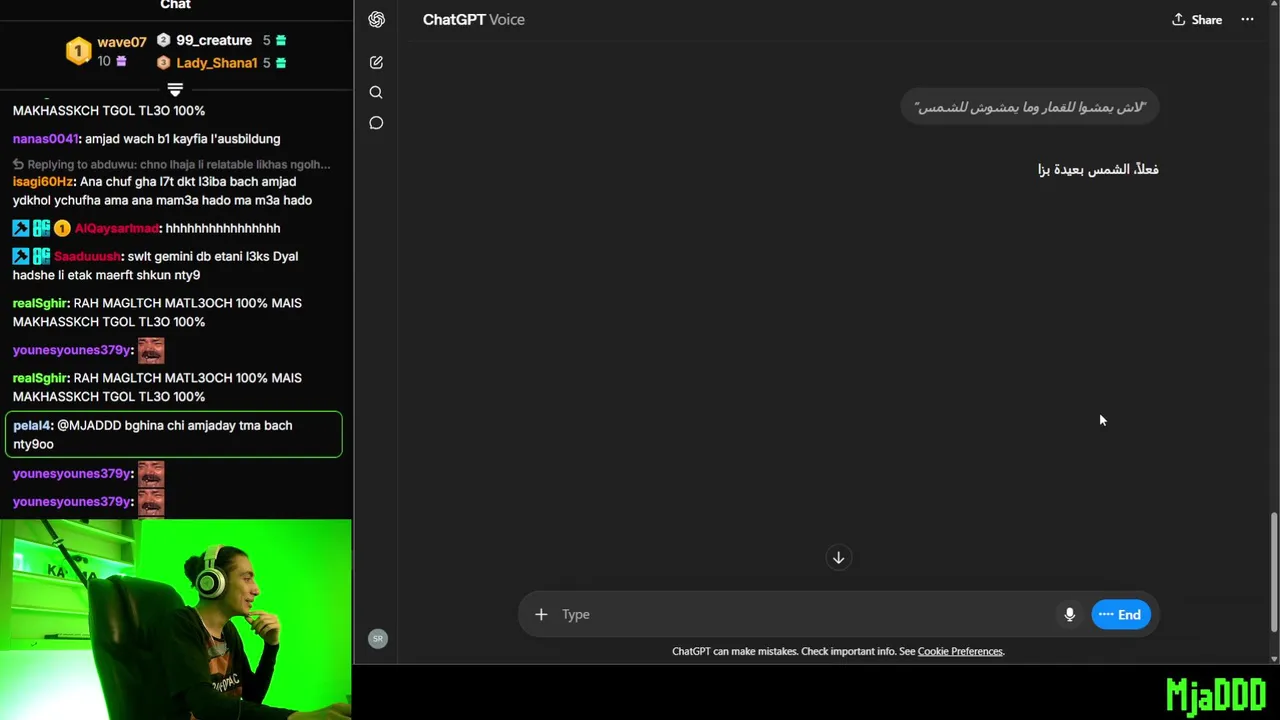
Task: Open search chats magnifier icon
Action: (x=376, y=92)
